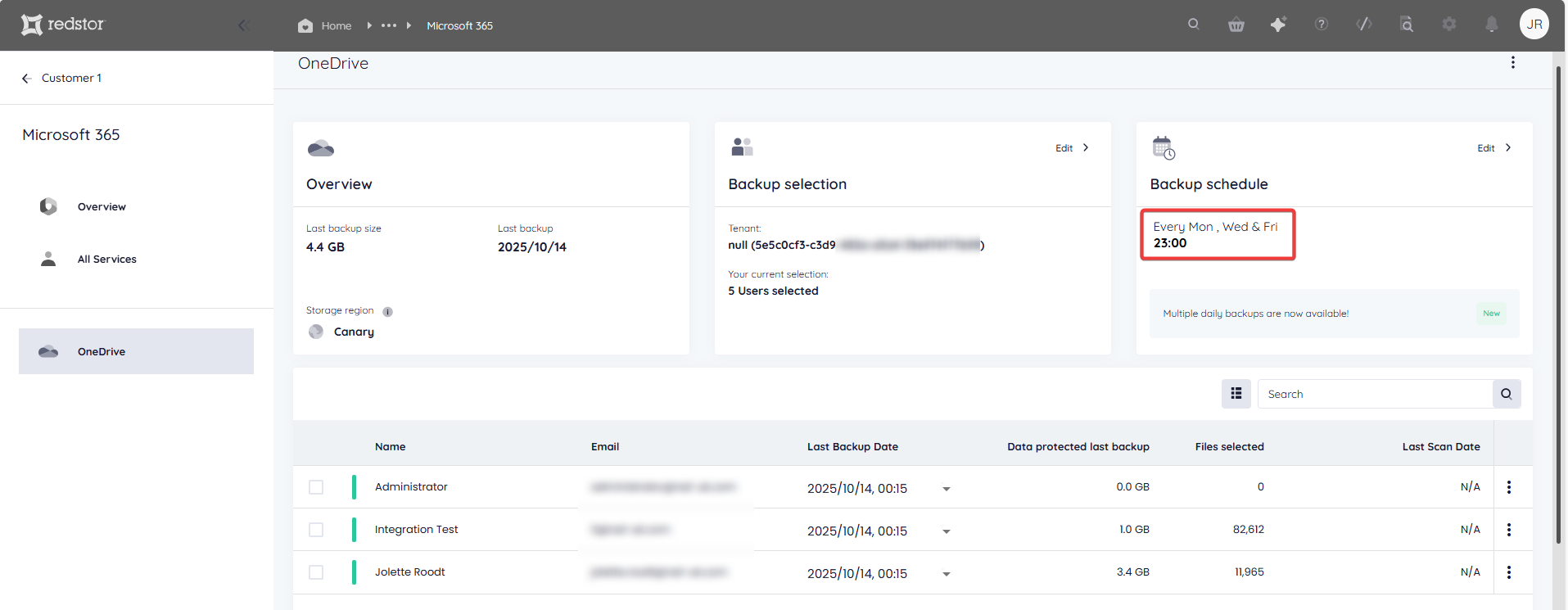Click the Last Scan Date column header

tap(1441, 446)
